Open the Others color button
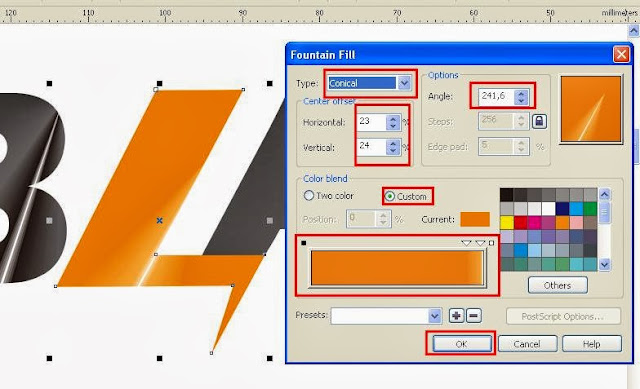Screen dimensions: 640x389 pyautogui.click(x=558, y=285)
